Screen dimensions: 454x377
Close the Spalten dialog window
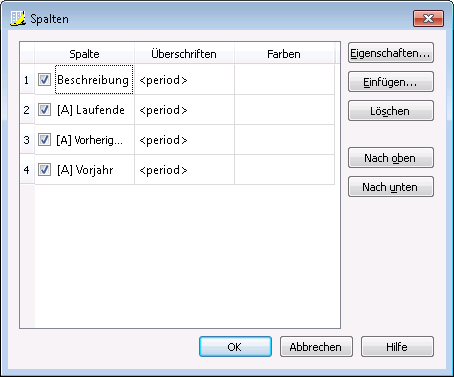[428, 18]
